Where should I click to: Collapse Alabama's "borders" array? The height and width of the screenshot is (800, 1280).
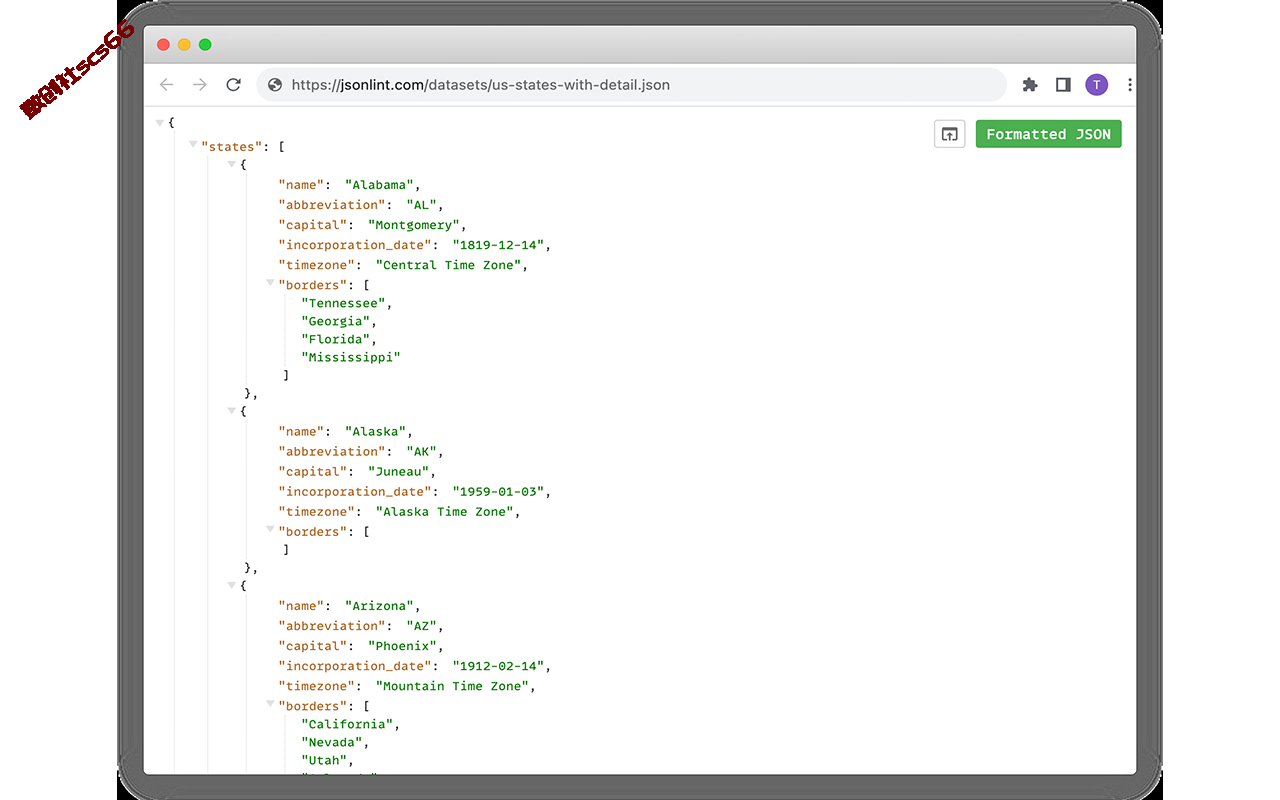click(x=270, y=284)
